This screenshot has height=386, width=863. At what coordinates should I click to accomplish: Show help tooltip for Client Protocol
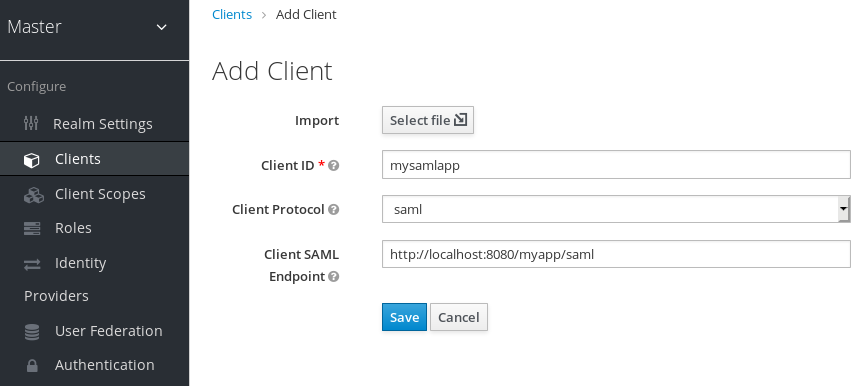[x=334, y=209]
